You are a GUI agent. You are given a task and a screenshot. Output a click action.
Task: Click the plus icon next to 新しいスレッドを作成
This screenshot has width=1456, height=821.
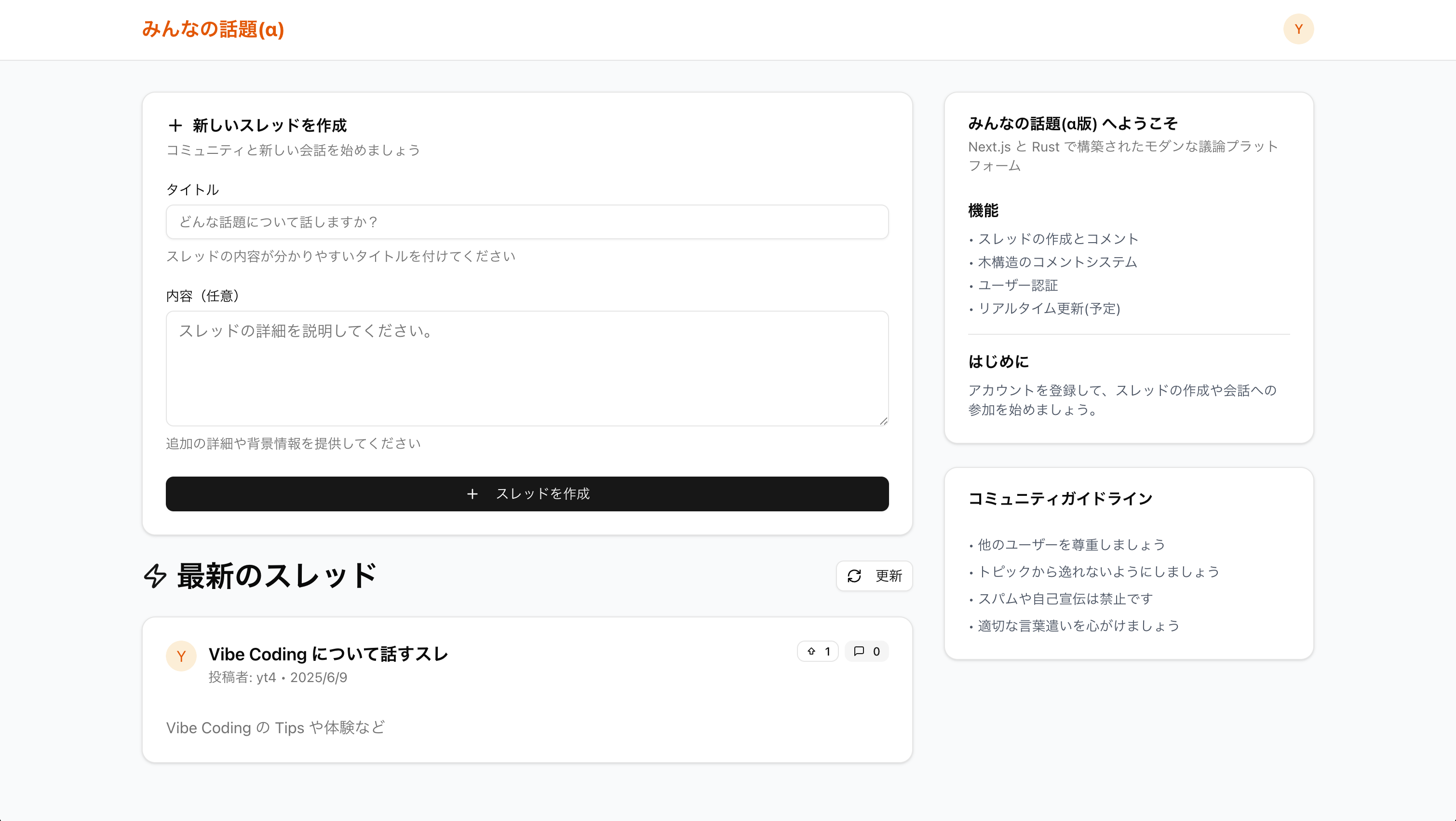tap(175, 124)
